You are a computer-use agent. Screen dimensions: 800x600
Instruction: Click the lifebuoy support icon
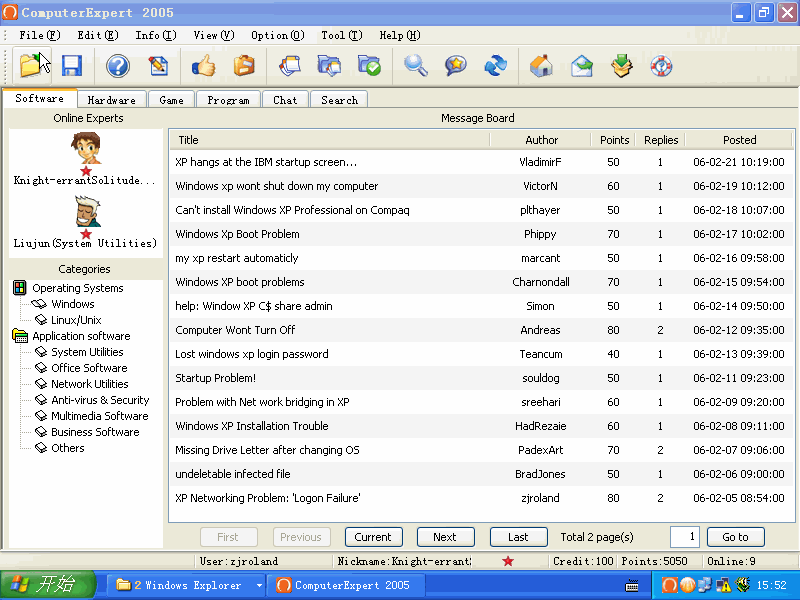pyautogui.click(x=661, y=66)
